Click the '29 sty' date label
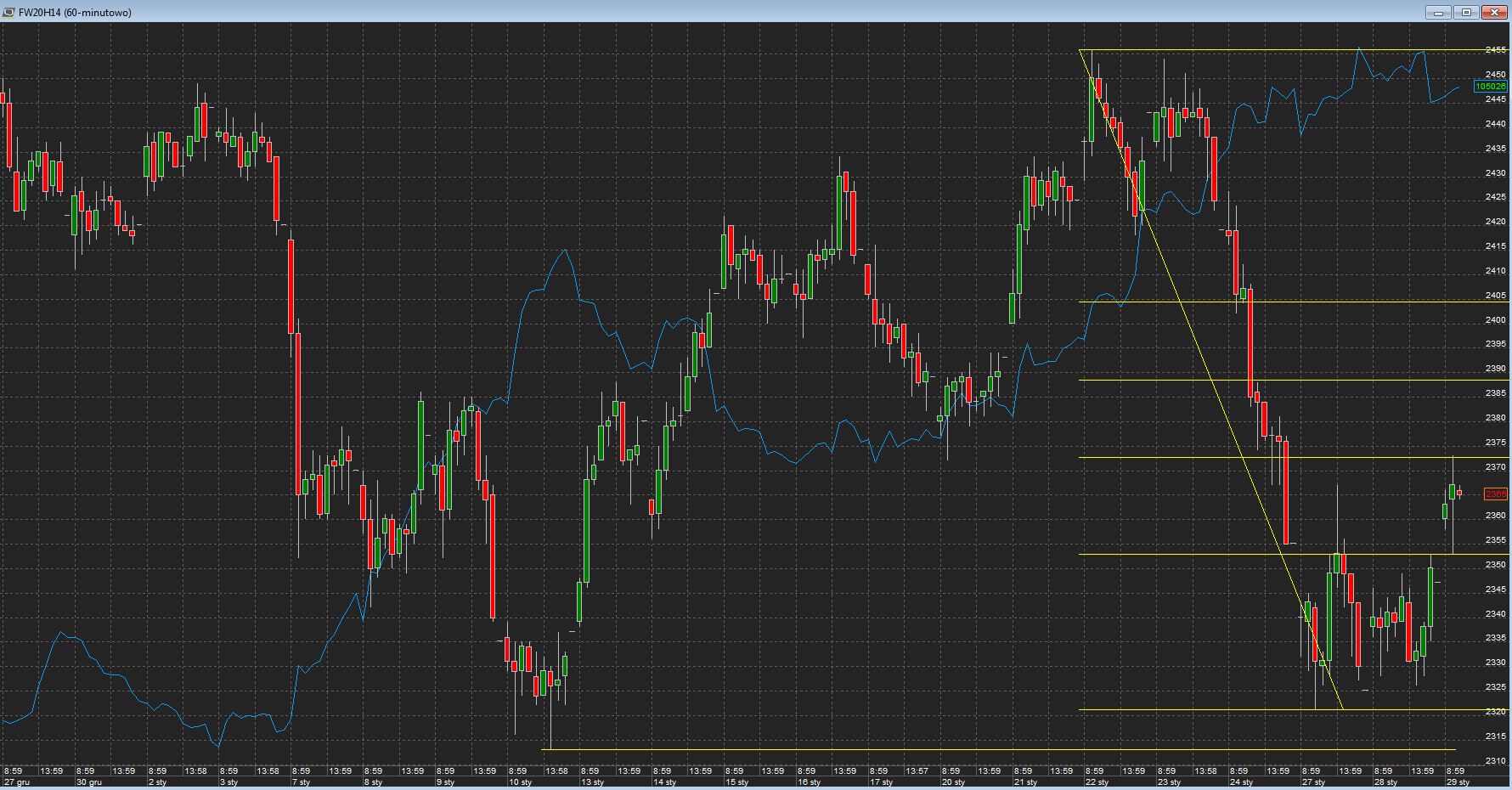Image resolution: width=1512 pixels, height=790 pixels. tap(1457, 782)
